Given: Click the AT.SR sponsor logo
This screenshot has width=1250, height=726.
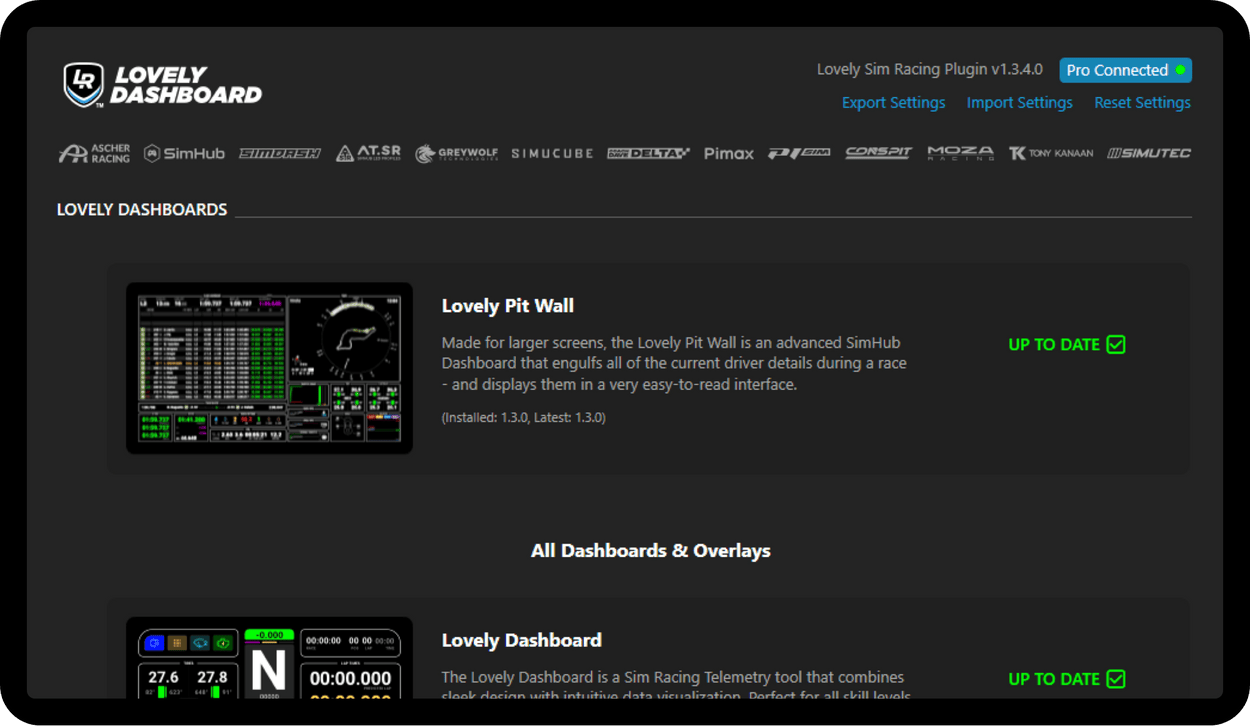Looking at the screenshot, I should [x=368, y=153].
